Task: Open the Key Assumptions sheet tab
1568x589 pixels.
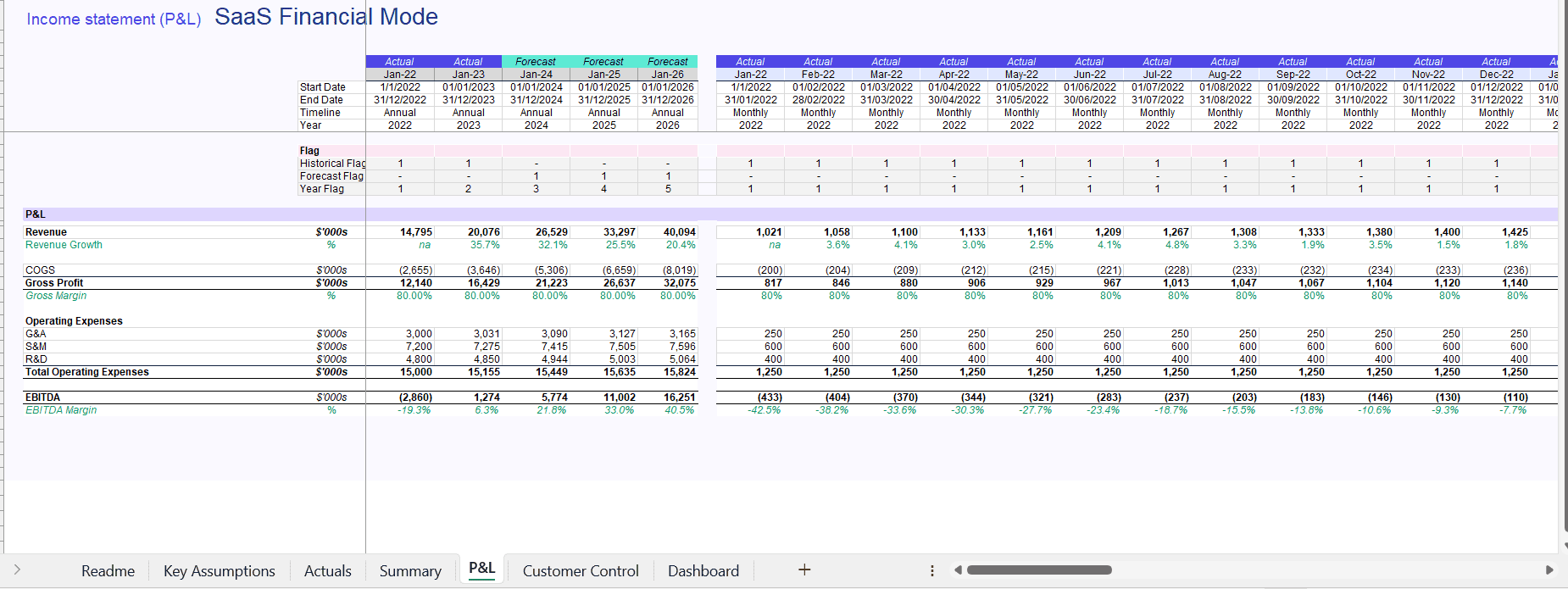Action: [x=220, y=571]
